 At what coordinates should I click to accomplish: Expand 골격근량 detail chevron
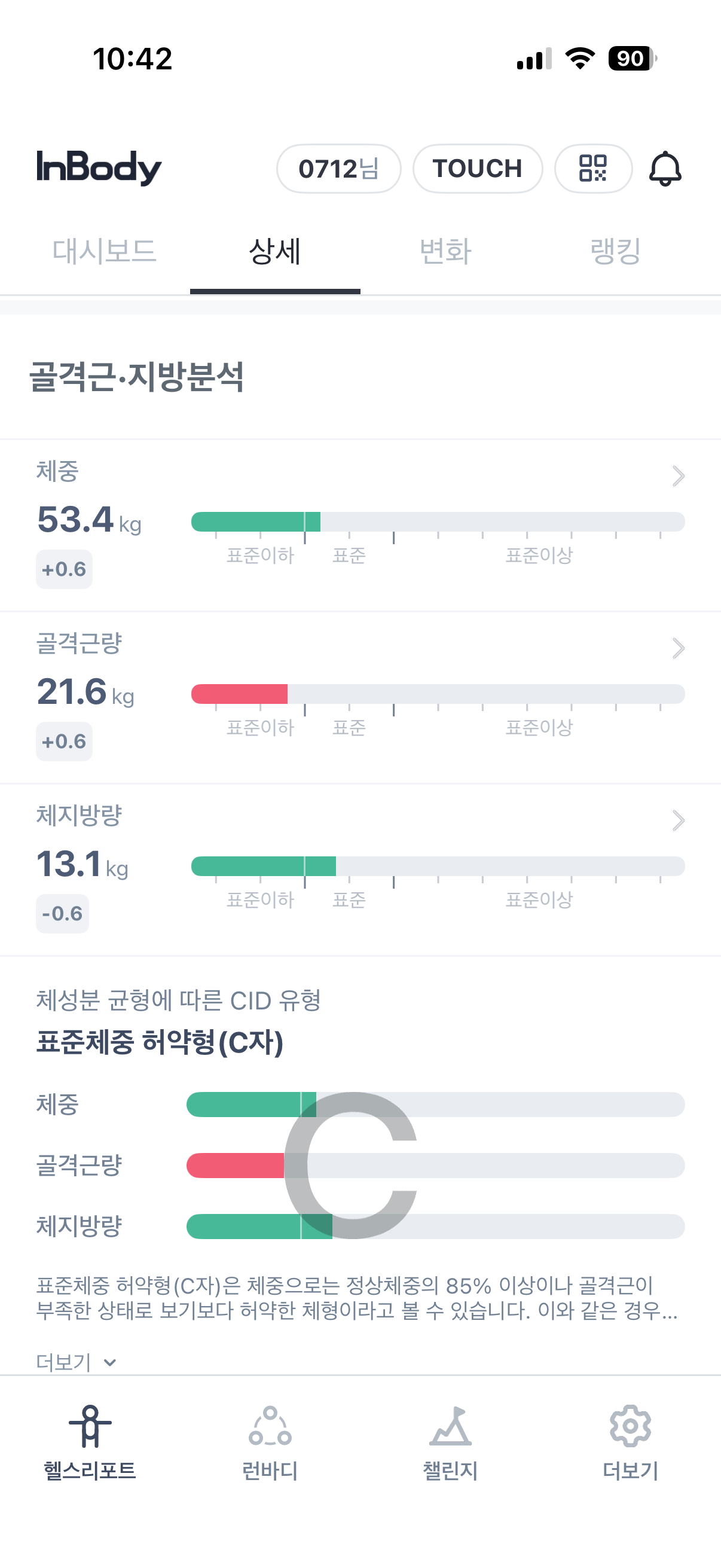coord(678,648)
